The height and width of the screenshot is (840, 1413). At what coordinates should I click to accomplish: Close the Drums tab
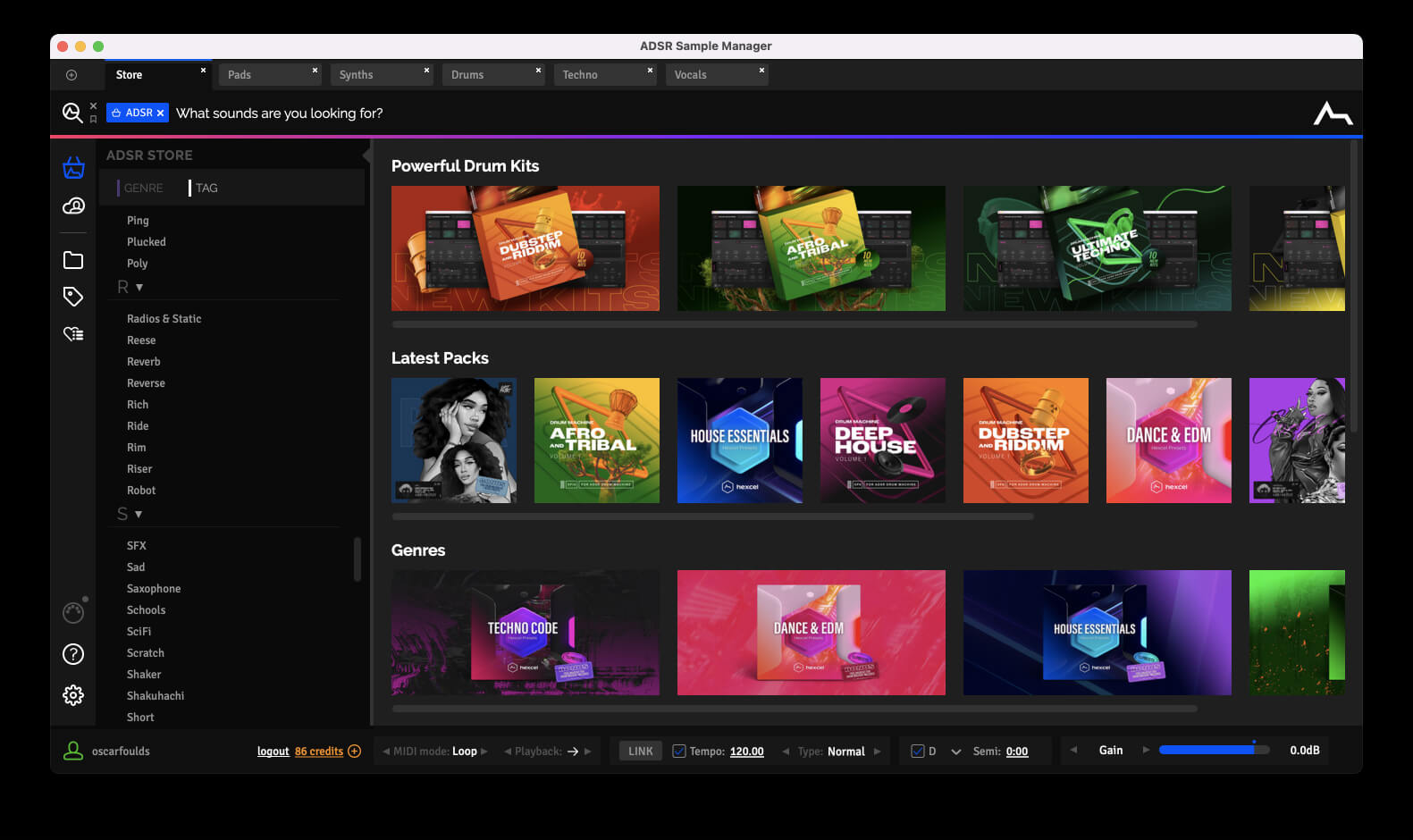tap(538, 70)
